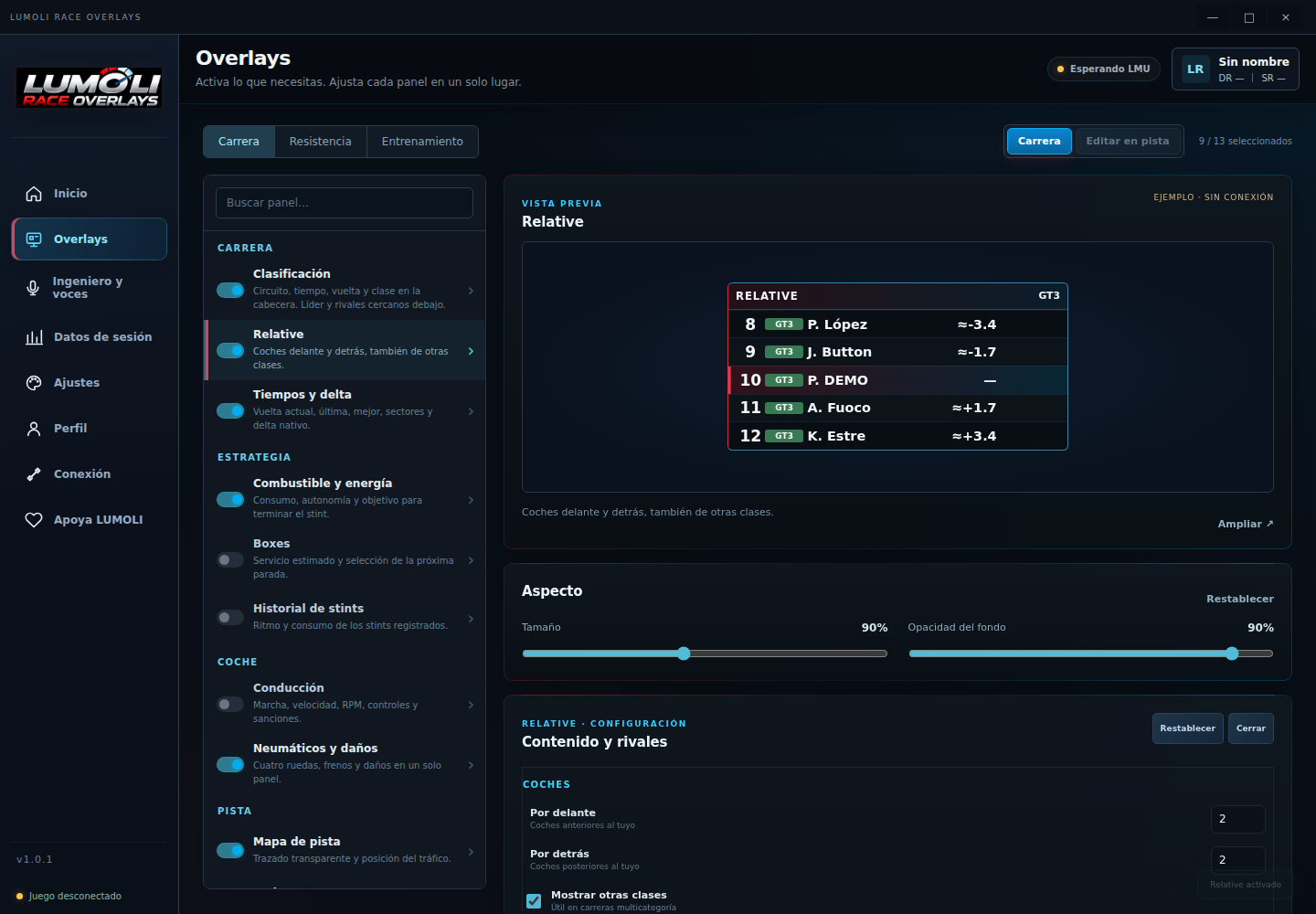Enable the Boxes panel toggle
The image size is (1316, 914).
(230, 559)
